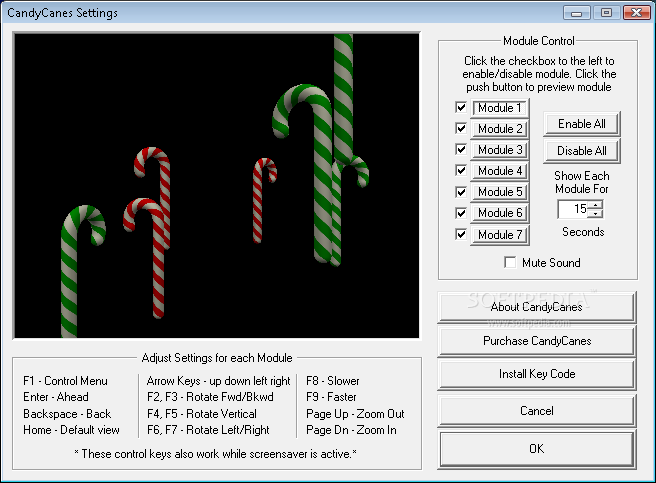This screenshot has width=656, height=483.
Task: Uncheck the Module 2 checkbox
Action: (461, 128)
